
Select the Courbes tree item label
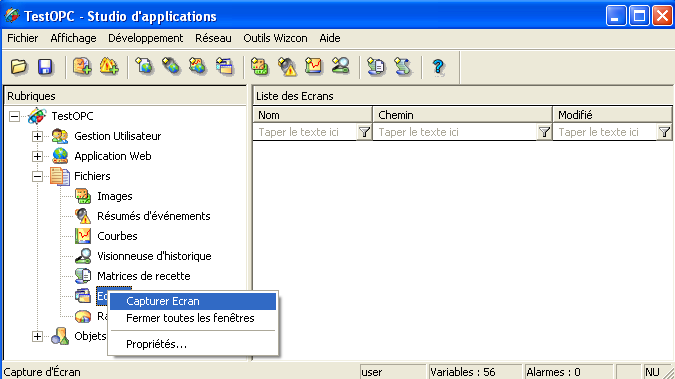coord(118,236)
